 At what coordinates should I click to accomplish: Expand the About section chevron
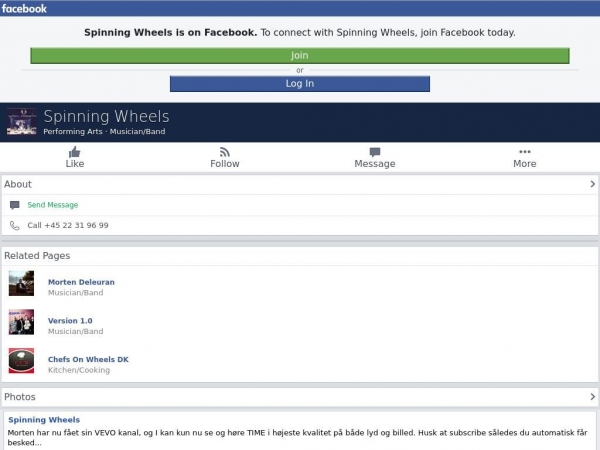[592, 184]
